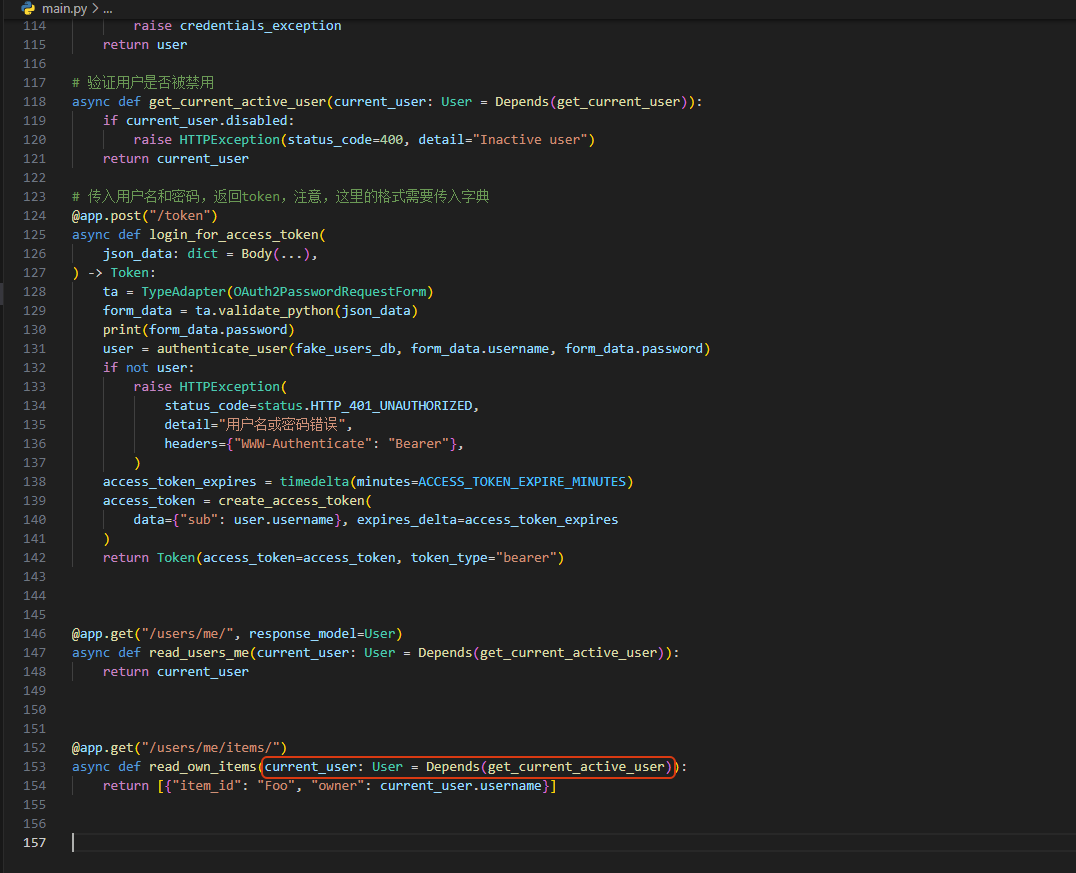
Task: Click the login_for_access_token function name
Action: click(233, 235)
